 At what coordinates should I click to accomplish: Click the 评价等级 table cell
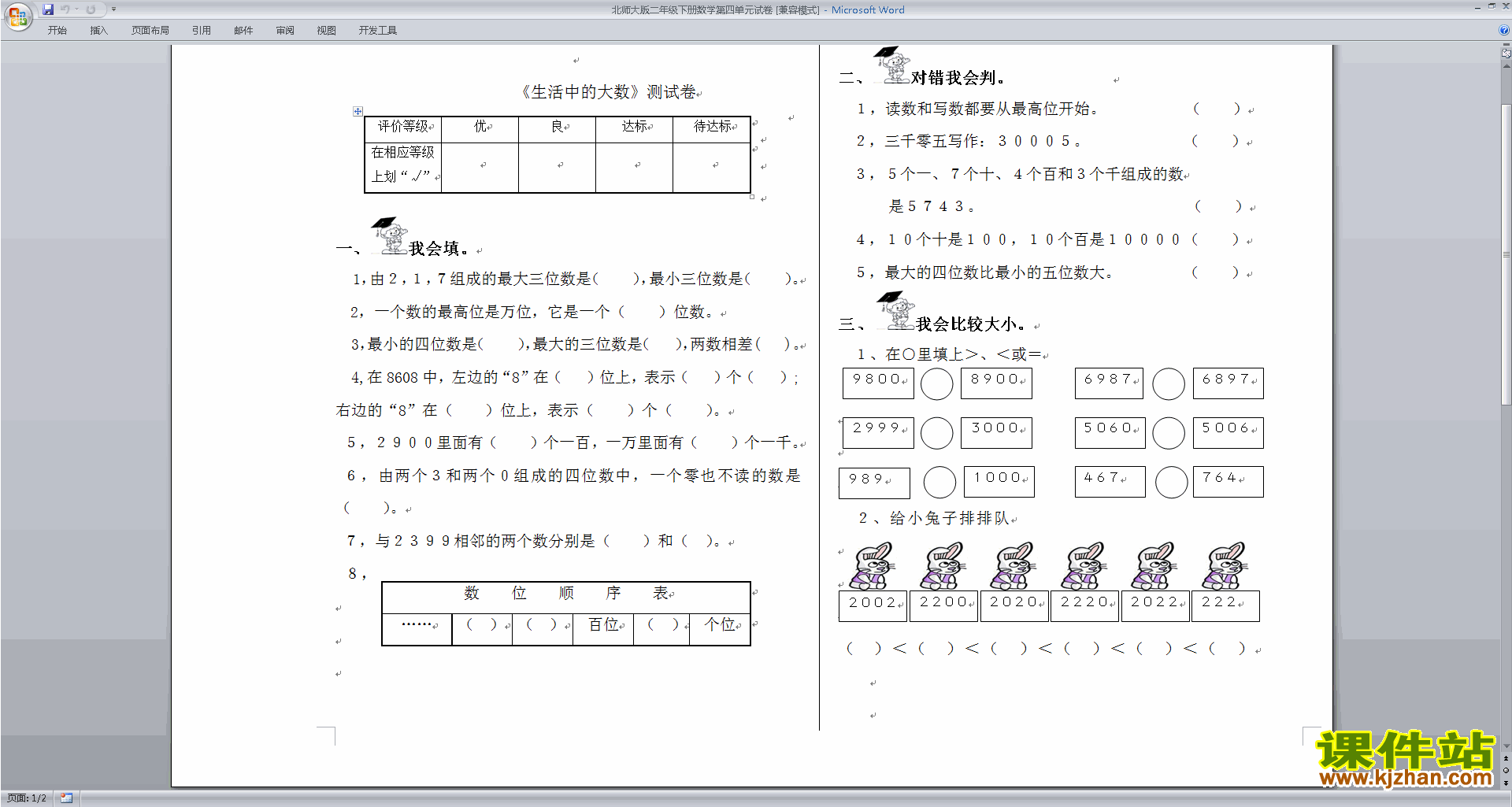(x=403, y=128)
